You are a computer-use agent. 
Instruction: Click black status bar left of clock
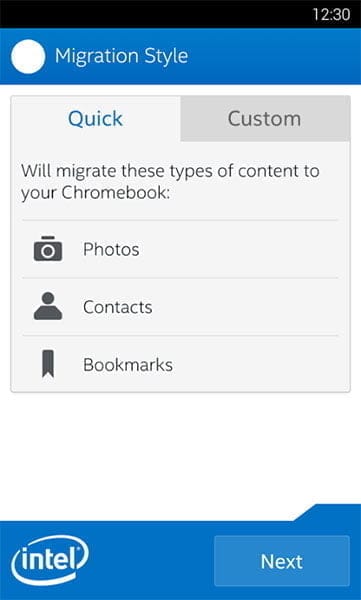coord(153,14)
